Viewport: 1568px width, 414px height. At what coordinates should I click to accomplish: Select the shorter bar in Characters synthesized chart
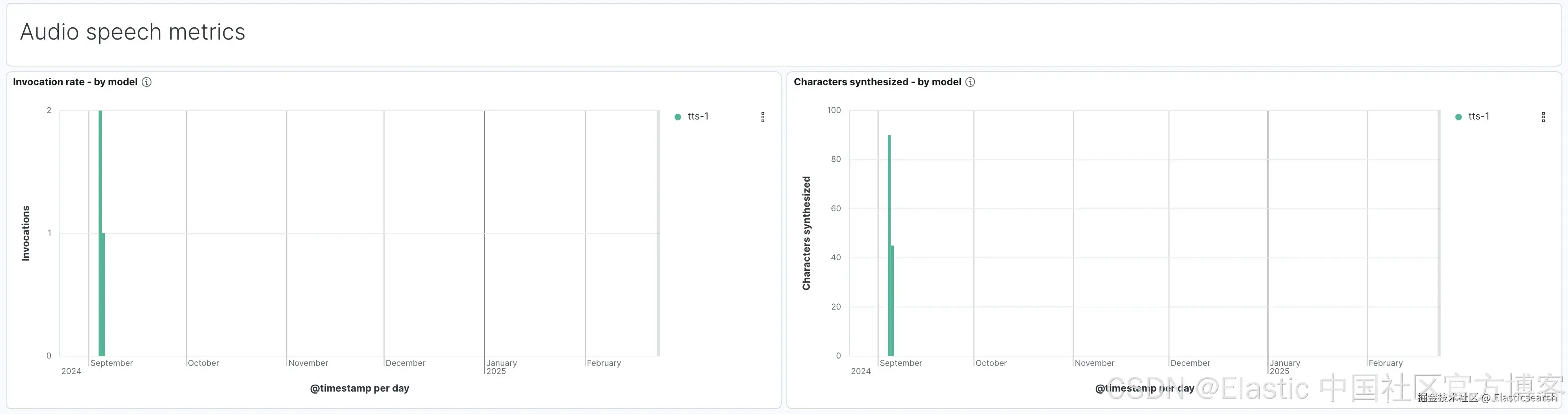[x=892, y=301]
